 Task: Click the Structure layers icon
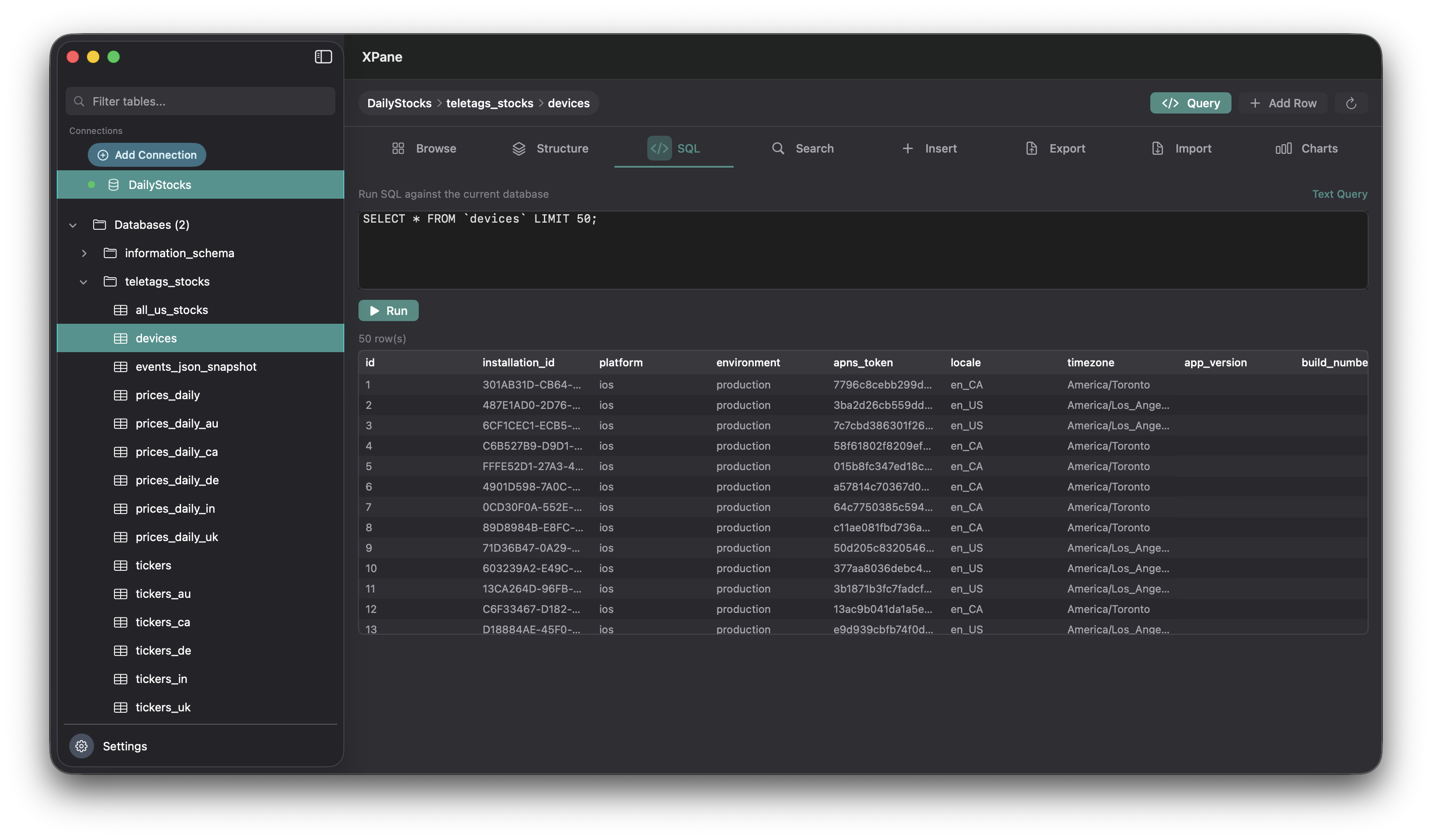click(x=519, y=148)
